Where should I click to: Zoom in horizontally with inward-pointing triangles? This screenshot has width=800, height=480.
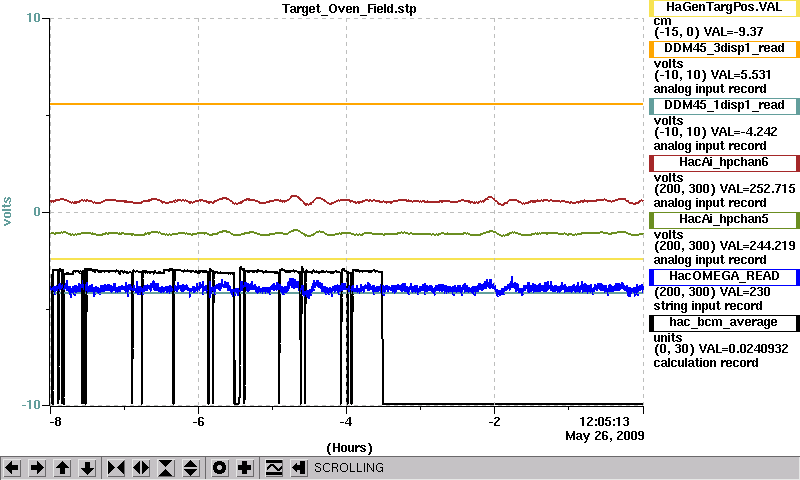(116, 468)
